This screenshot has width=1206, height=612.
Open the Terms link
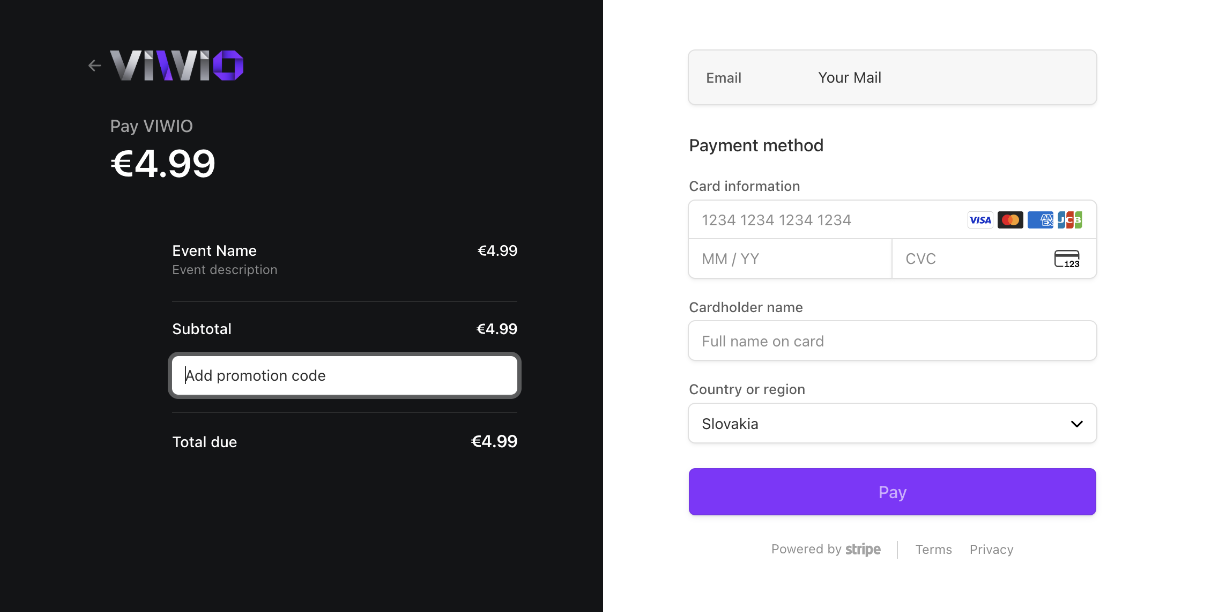[x=933, y=549]
